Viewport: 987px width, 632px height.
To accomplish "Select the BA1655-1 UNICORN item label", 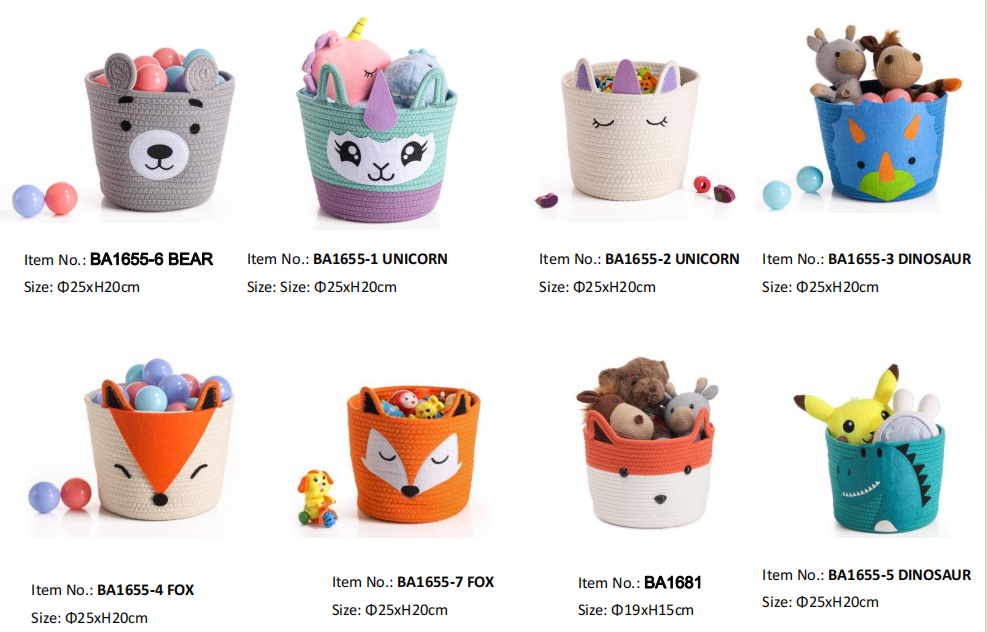I will pos(380,259).
